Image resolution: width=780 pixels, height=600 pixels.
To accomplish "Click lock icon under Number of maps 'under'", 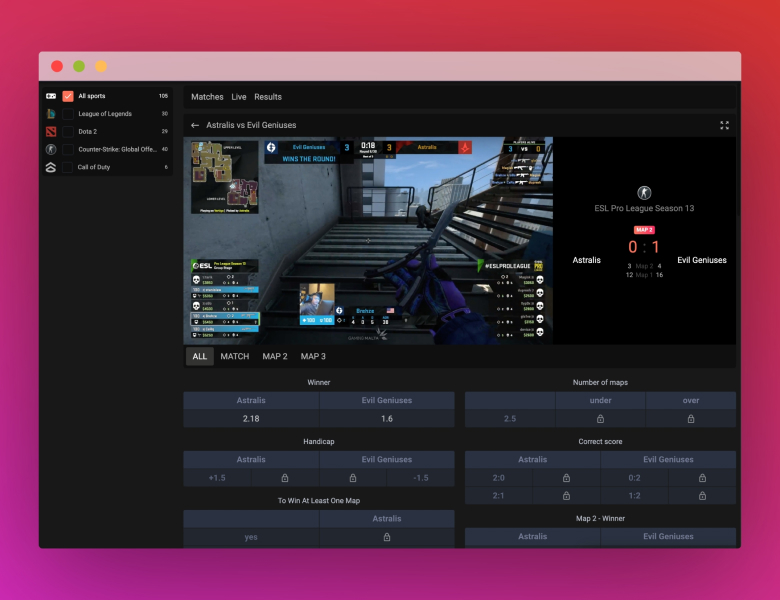I will pos(600,419).
